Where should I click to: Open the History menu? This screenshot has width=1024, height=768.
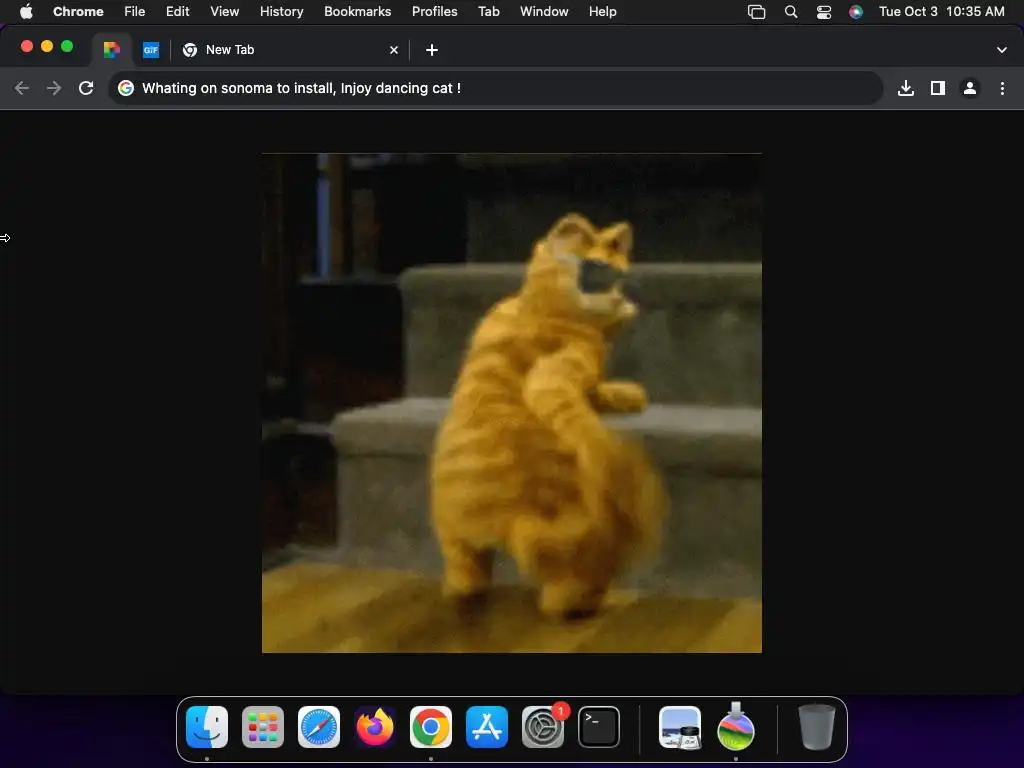[281, 11]
